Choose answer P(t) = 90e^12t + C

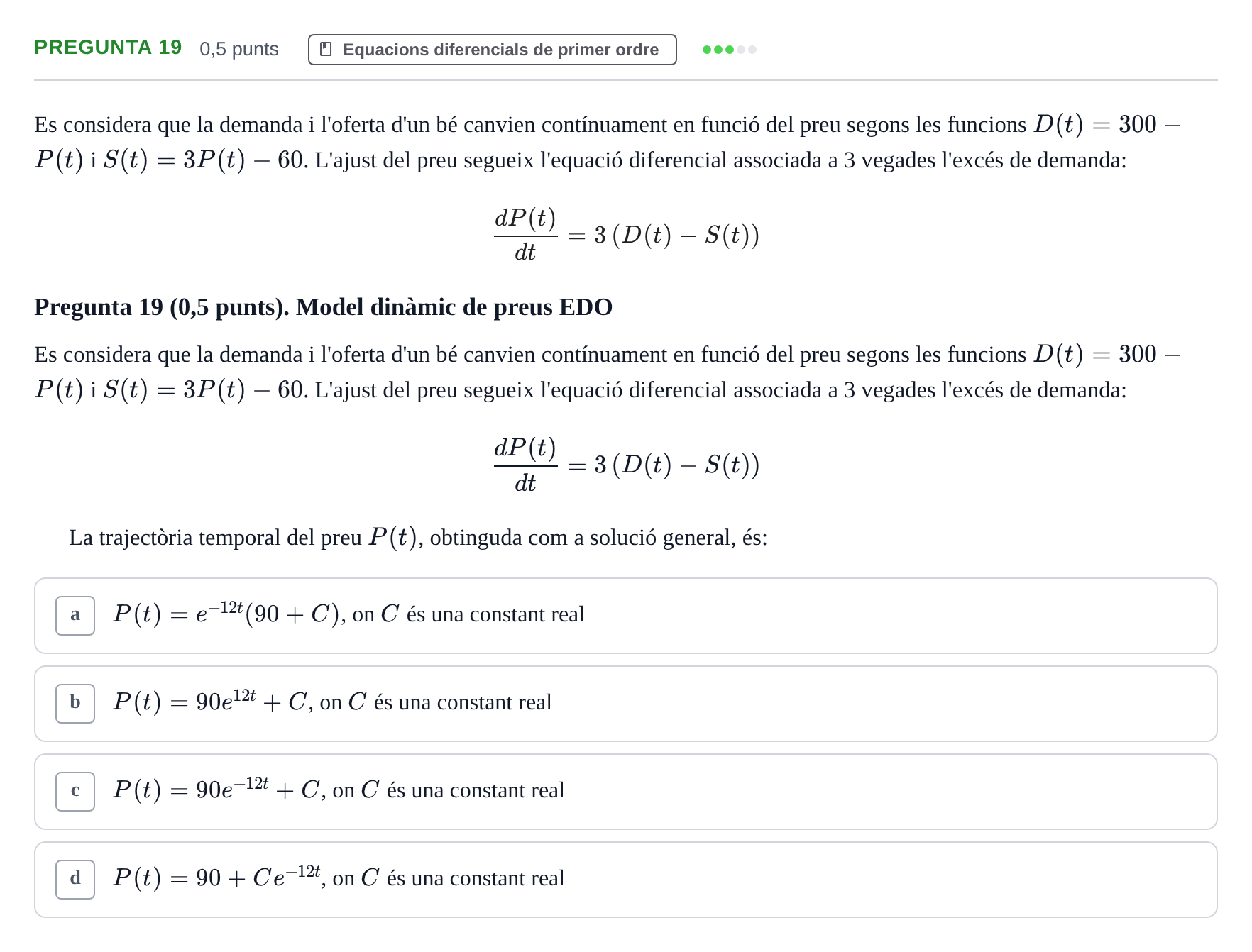pos(625,704)
